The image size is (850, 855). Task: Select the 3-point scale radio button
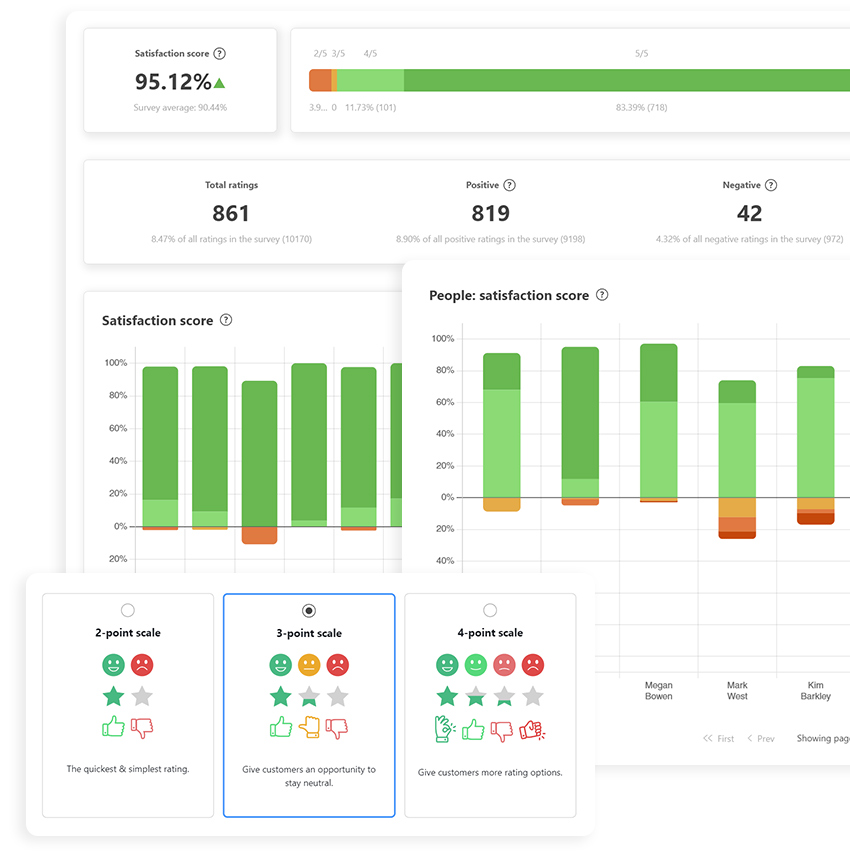(309, 610)
